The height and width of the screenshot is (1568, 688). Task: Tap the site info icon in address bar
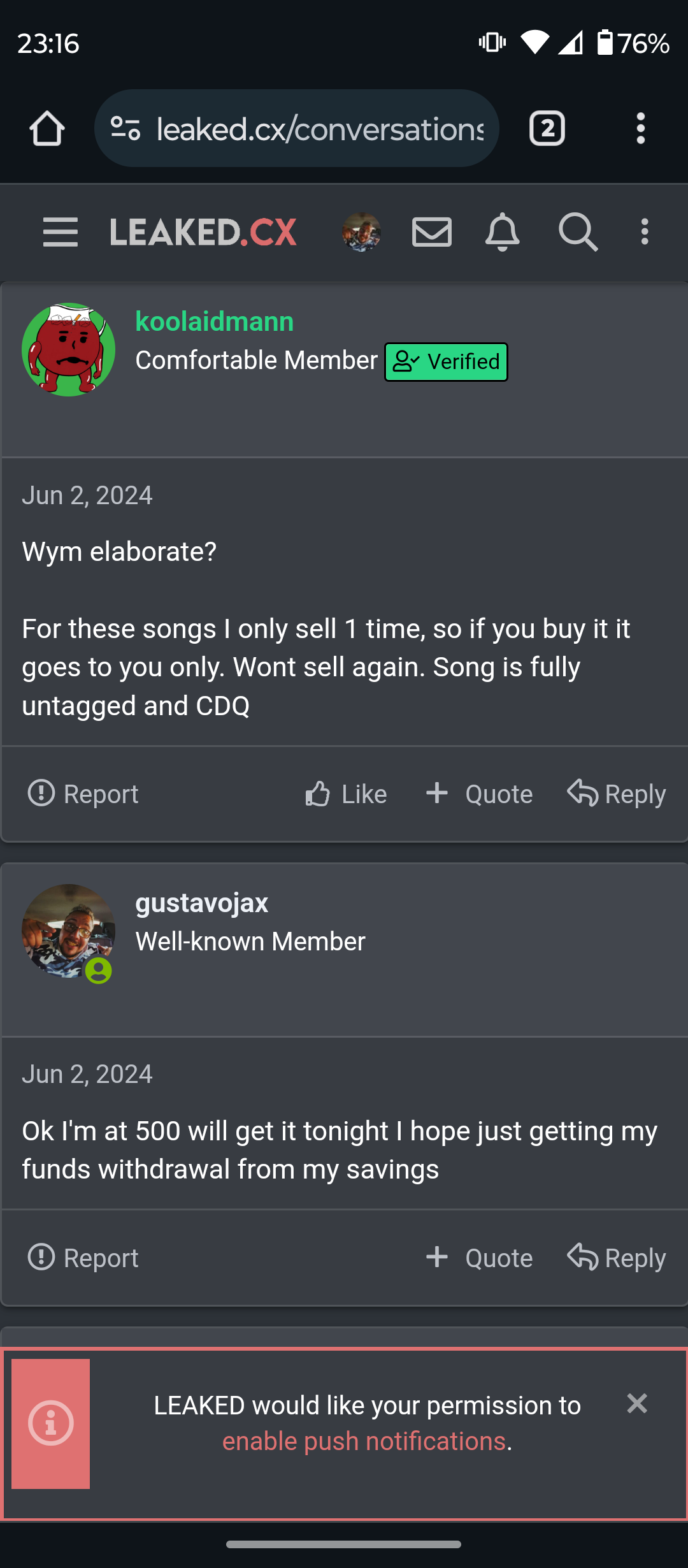point(125,129)
